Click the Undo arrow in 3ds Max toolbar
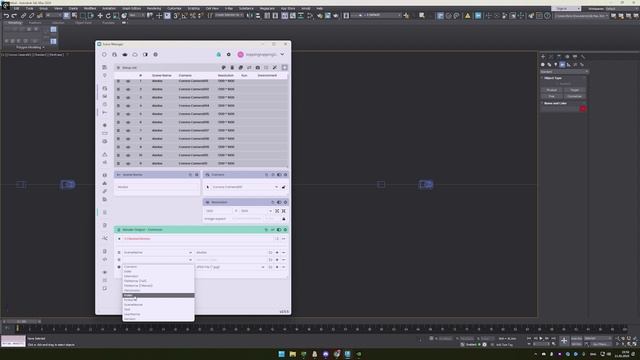This screenshot has width=640, height=360. tap(6, 16)
